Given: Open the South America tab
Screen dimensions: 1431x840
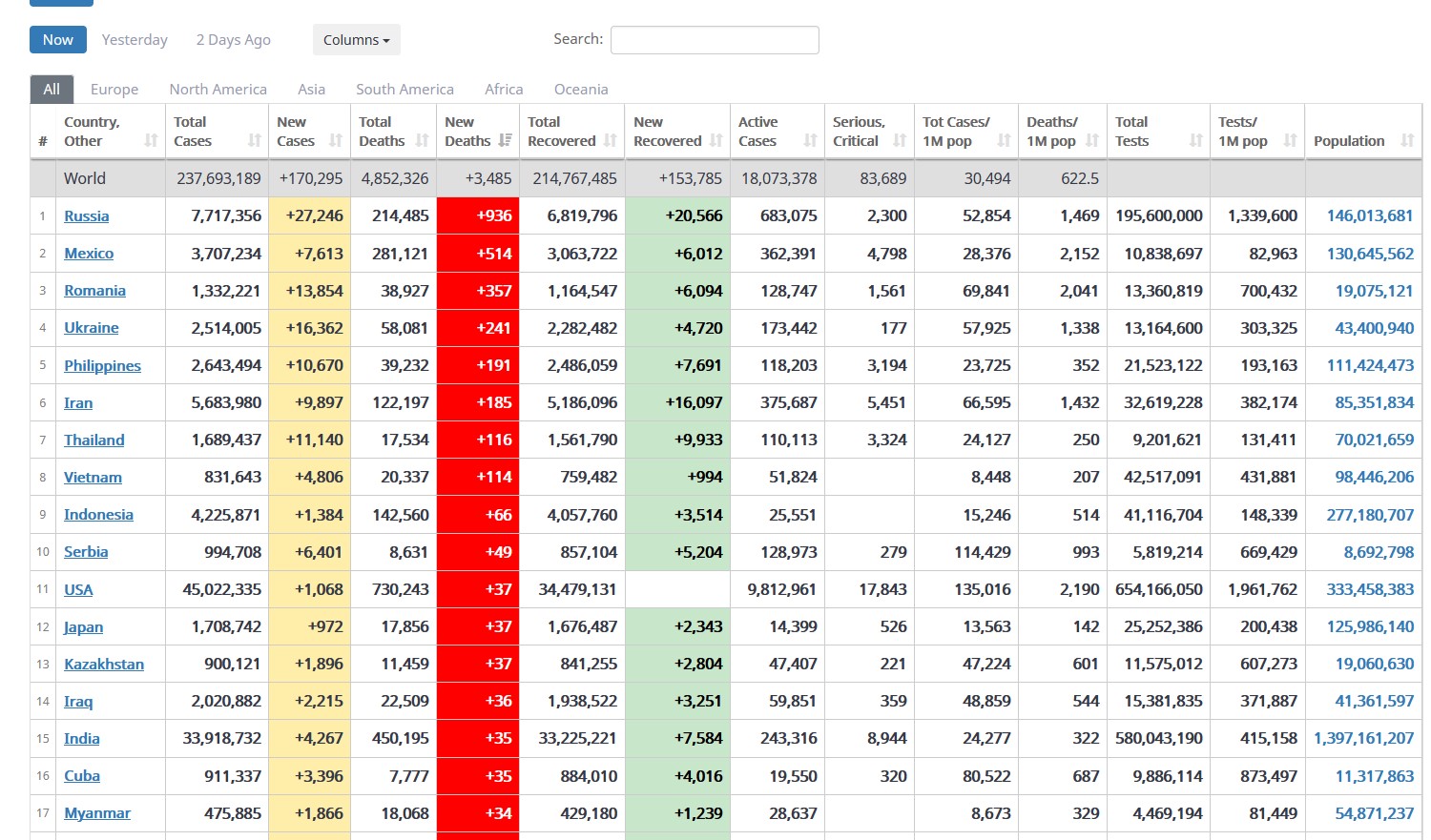Looking at the screenshot, I should point(404,90).
